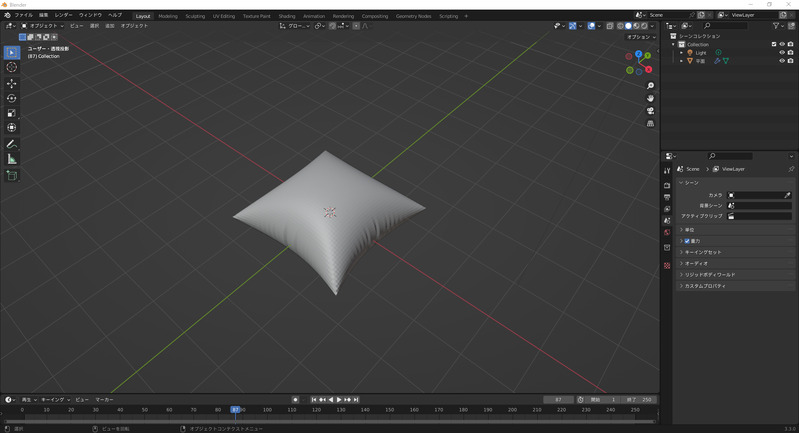This screenshot has height=433, width=799.
Task: Open the オブジェクト mode dropdown
Action: pyautogui.click(x=42, y=26)
